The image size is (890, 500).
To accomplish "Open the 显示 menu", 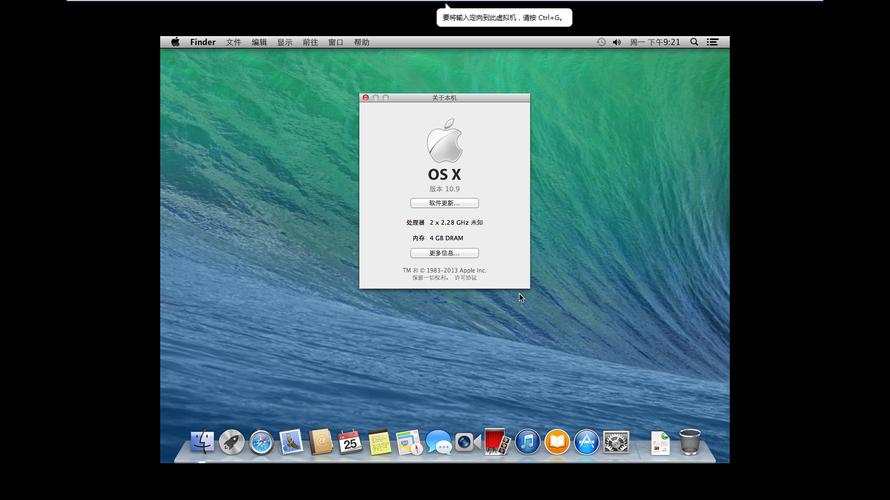I will [285, 42].
